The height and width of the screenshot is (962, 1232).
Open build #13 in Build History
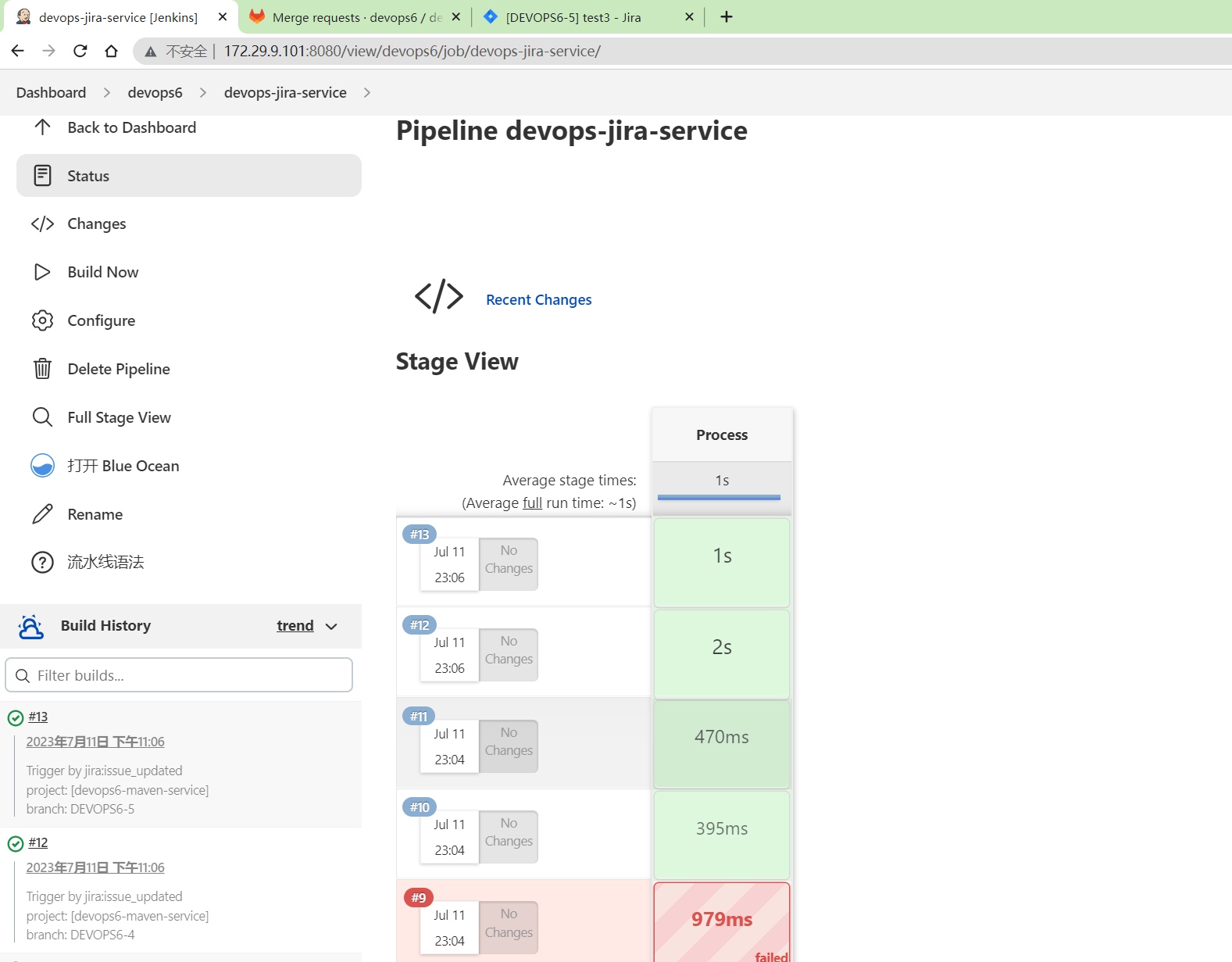coord(38,717)
